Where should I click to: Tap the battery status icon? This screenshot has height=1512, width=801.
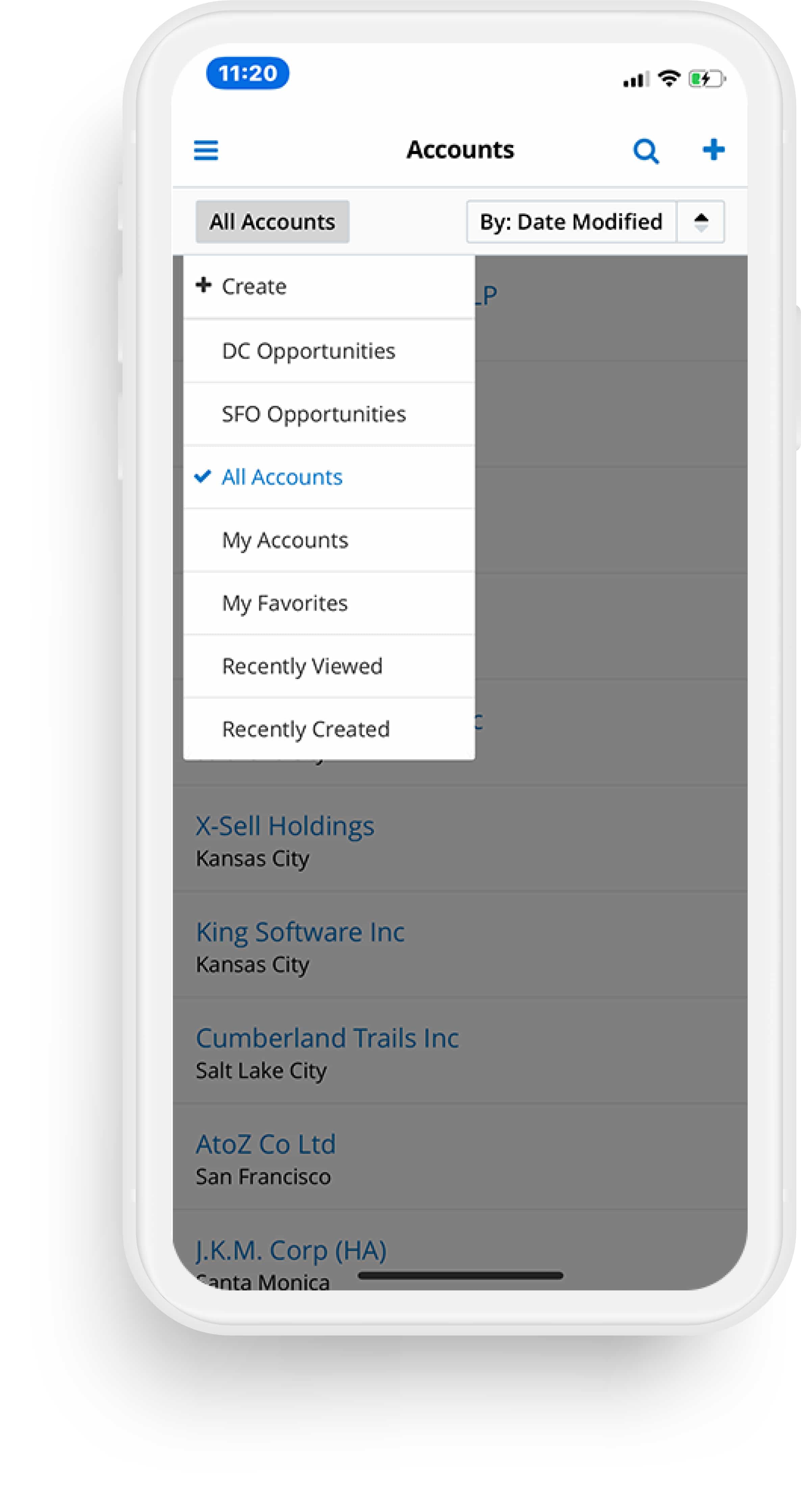pos(706,79)
